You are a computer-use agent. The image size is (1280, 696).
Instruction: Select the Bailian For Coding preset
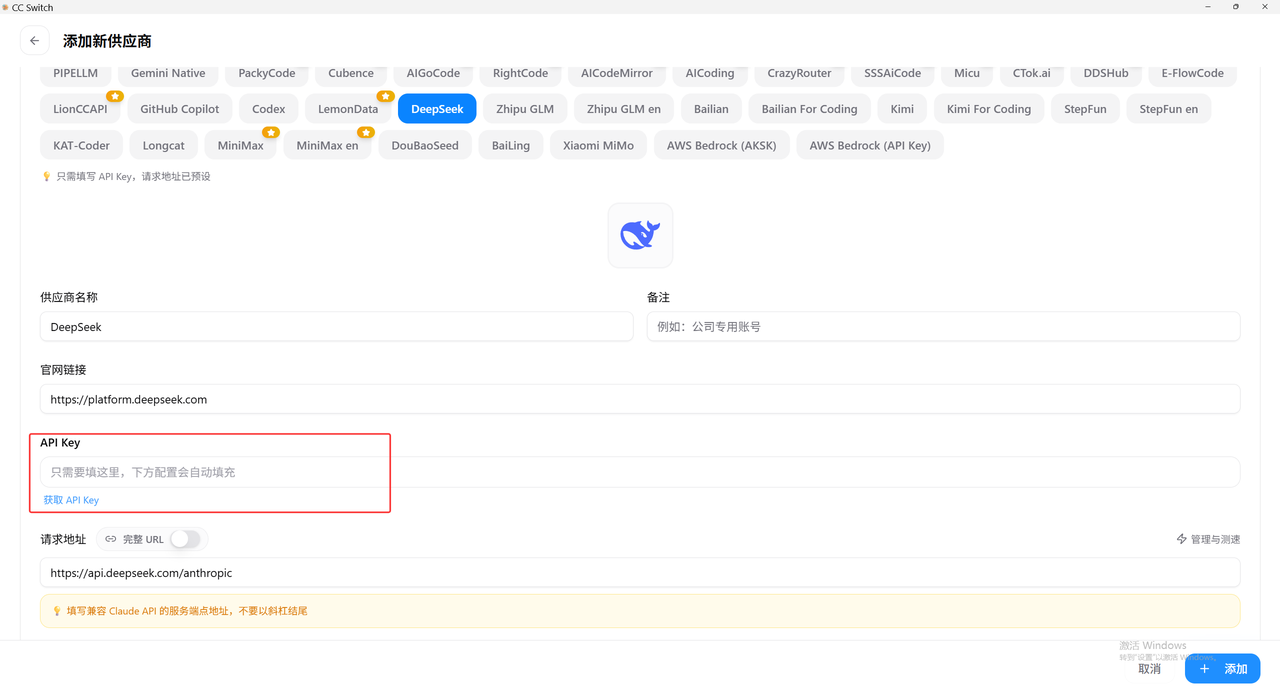[x=809, y=109]
